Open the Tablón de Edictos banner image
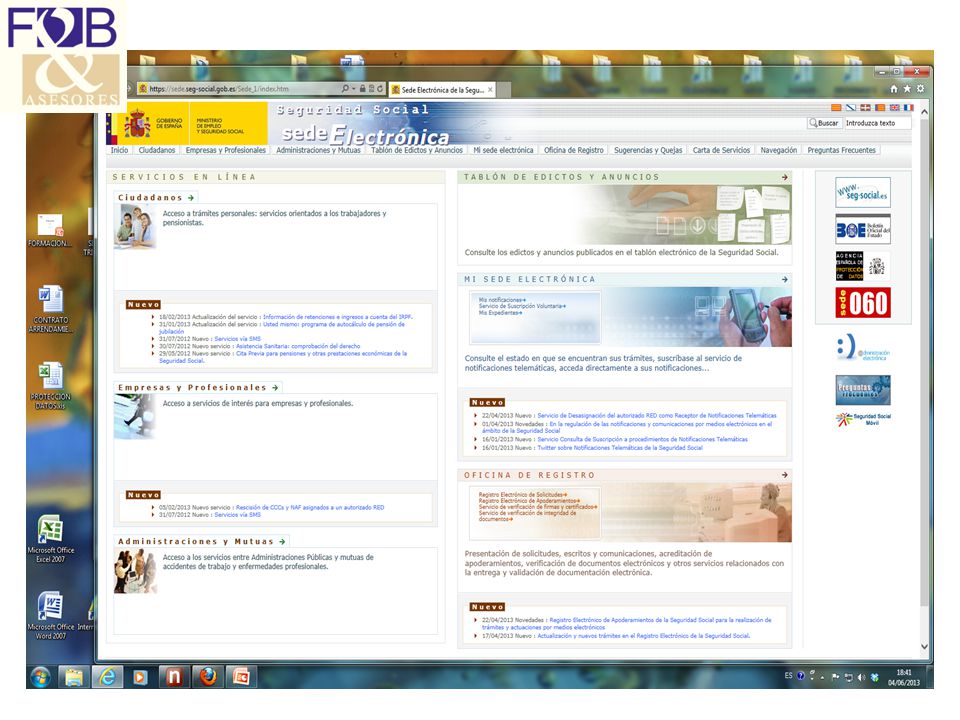 (x=625, y=214)
